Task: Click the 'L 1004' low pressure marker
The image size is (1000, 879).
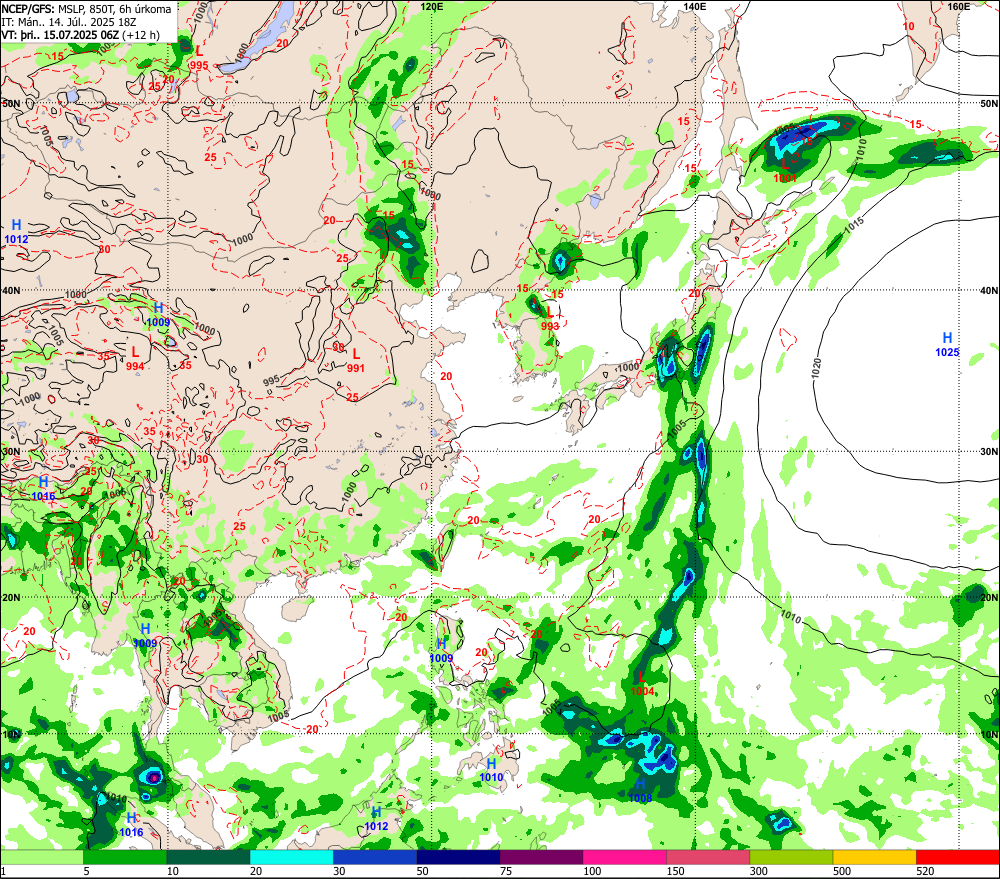Action: 642,684
